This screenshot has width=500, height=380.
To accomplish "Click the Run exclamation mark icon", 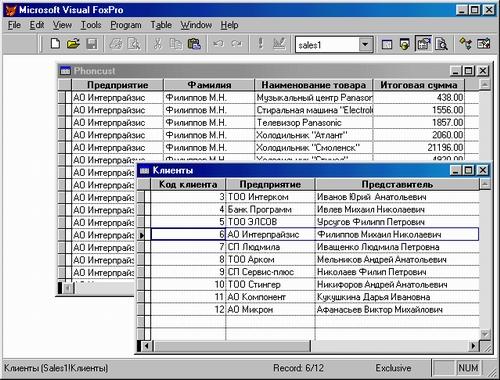I will click(261, 44).
